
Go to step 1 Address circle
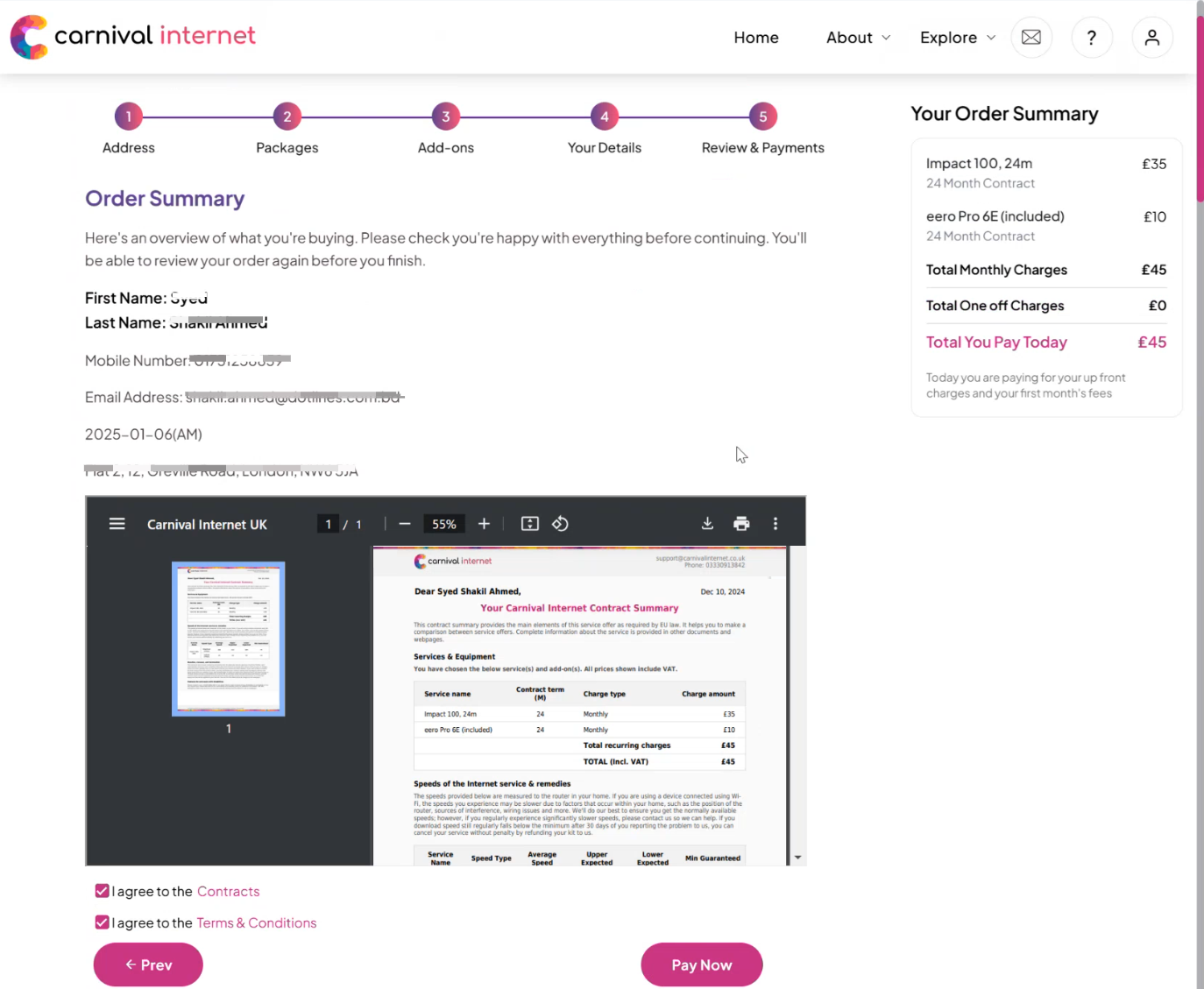click(x=129, y=117)
